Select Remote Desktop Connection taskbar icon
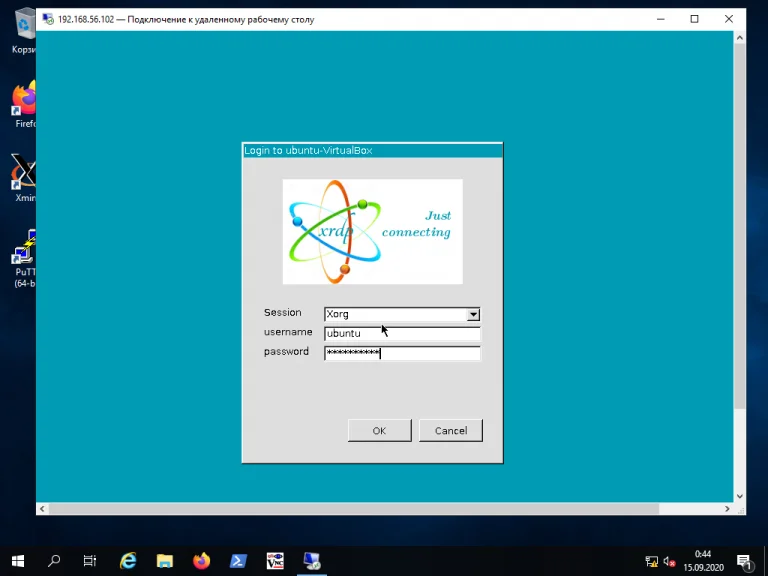This screenshot has width=768, height=576. (x=312, y=561)
